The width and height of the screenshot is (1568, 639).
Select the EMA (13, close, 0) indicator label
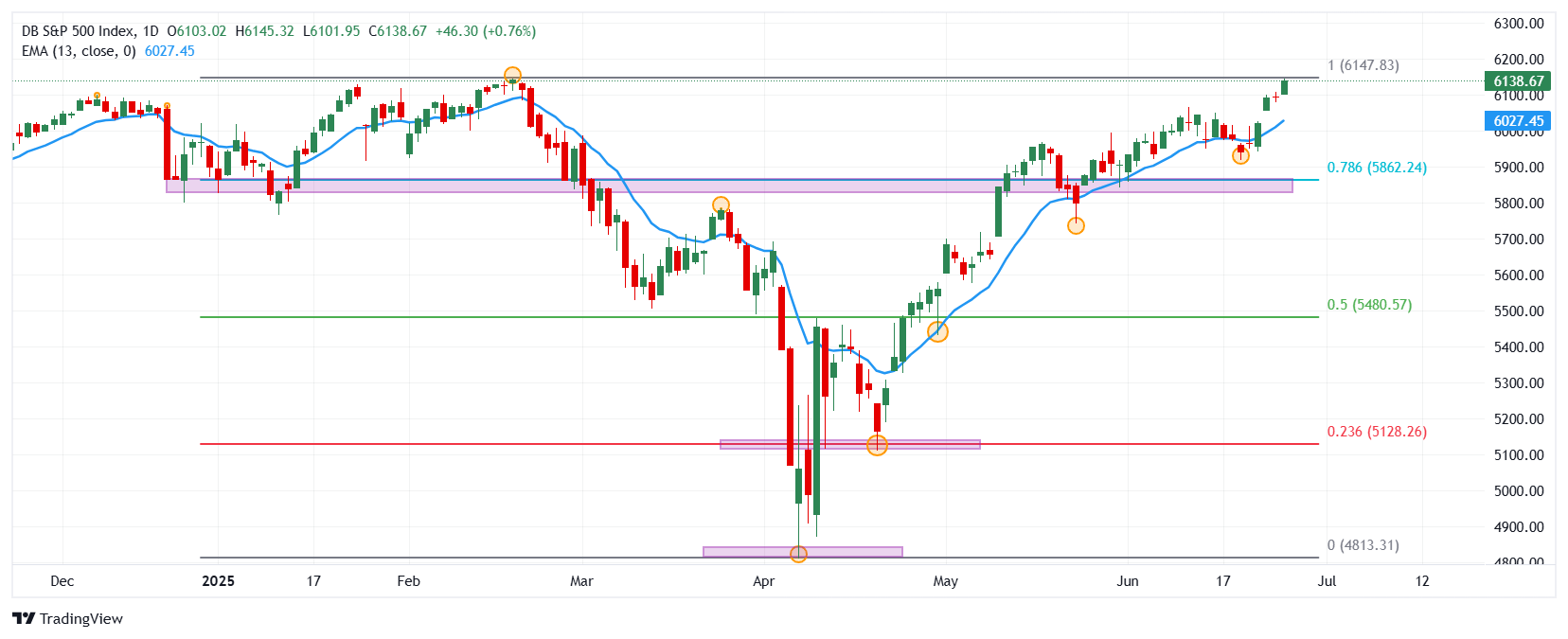(79, 51)
